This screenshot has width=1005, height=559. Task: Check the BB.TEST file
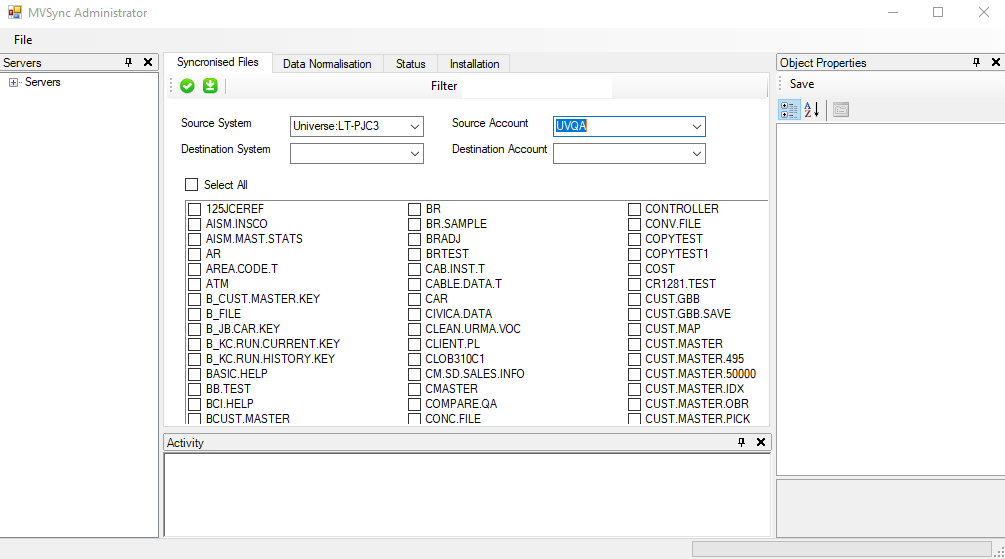(x=195, y=388)
